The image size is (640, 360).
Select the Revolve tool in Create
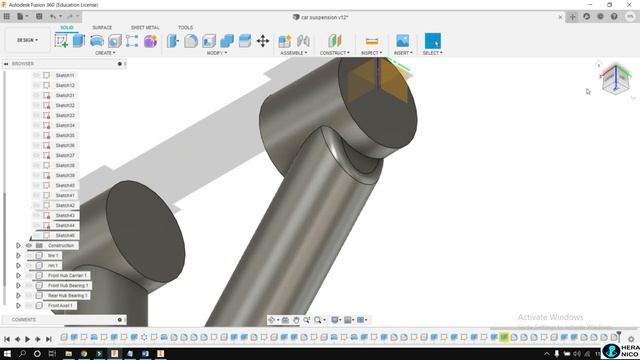point(97,41)
